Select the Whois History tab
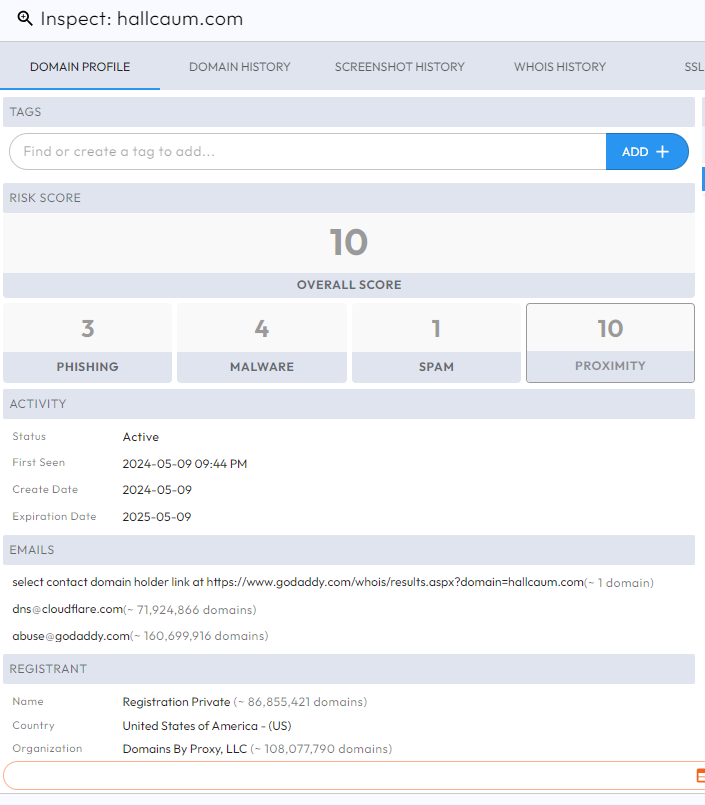Image resolution: width=705 pixels, height=805 pixels. click(560, 67)
